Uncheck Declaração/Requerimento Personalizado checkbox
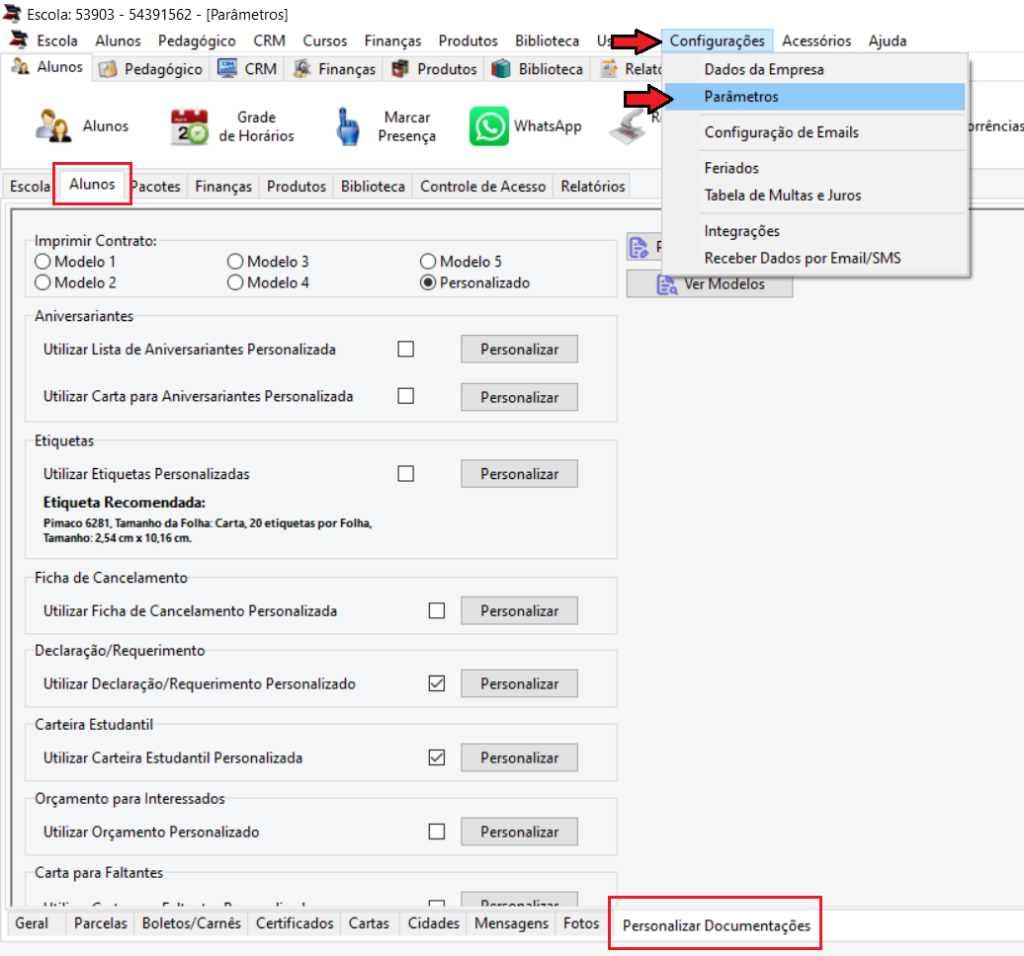Screen dimensions: 1024x956 [437, 683]
